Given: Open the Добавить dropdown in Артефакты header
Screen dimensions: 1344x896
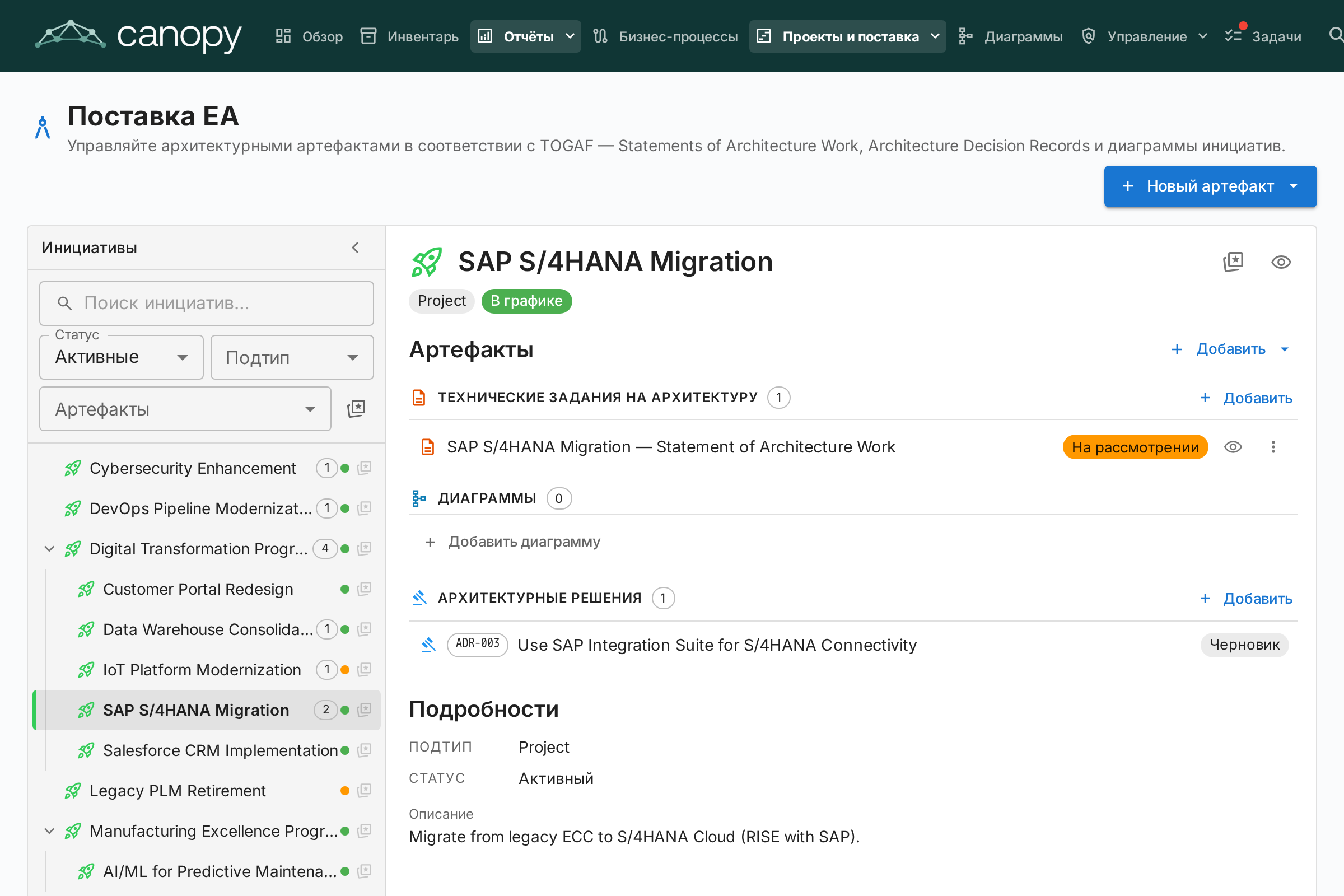Looking at the screenshot, I should 1231,348.
